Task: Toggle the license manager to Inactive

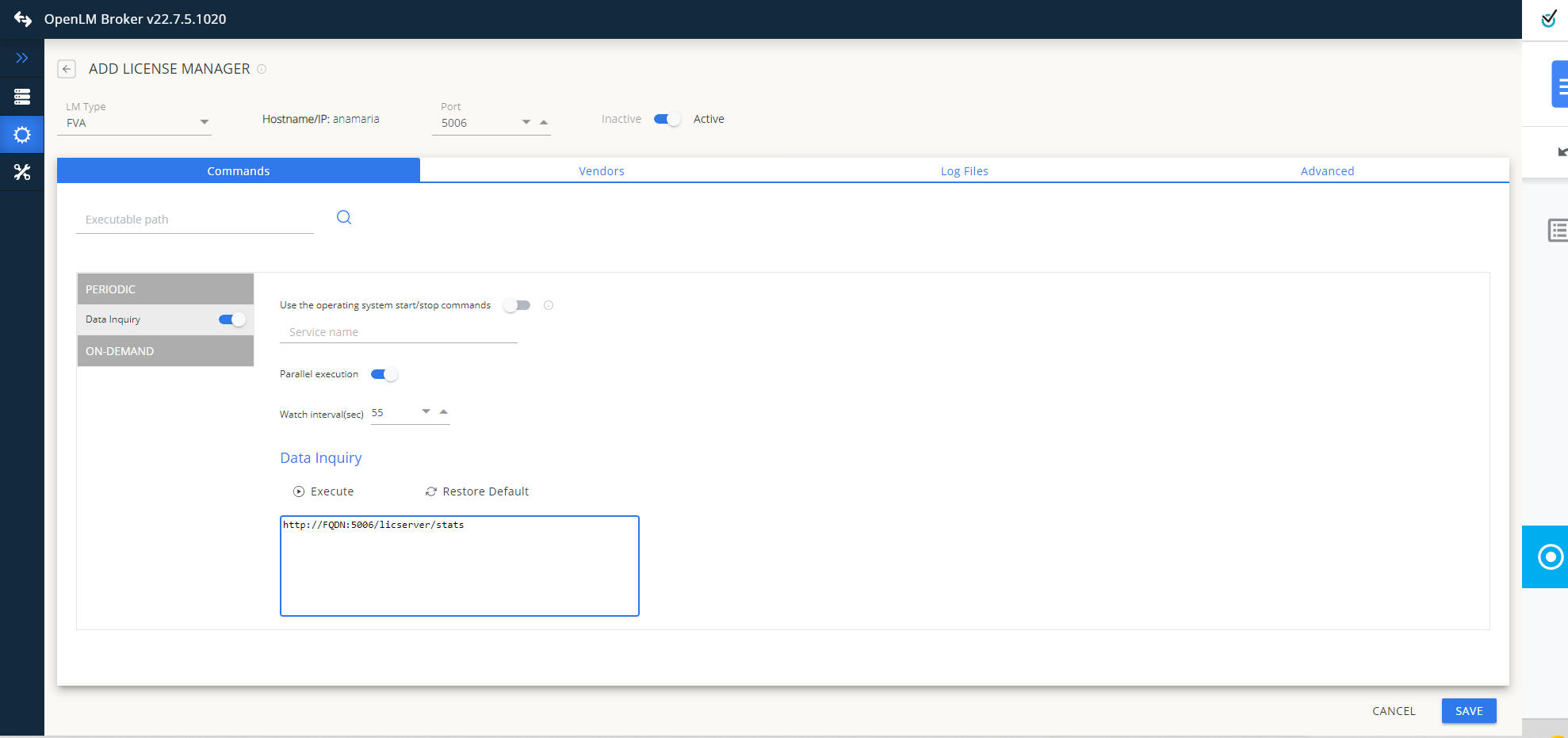Action: coord(667,118)
